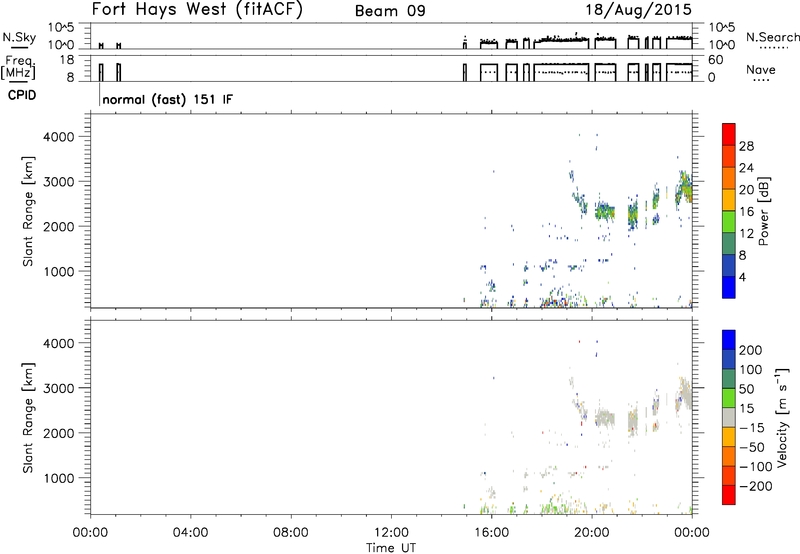Click the 'Power [dB]' color bar label
This screenshot has height=554, width=800.
(764, 212)
